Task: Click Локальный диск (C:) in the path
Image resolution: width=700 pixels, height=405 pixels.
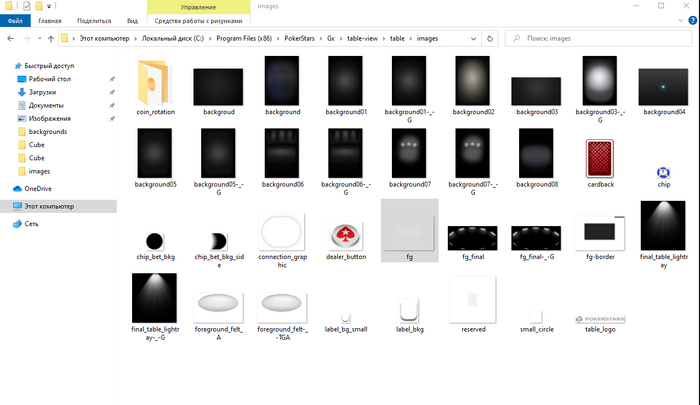Action: click(172, 39)
